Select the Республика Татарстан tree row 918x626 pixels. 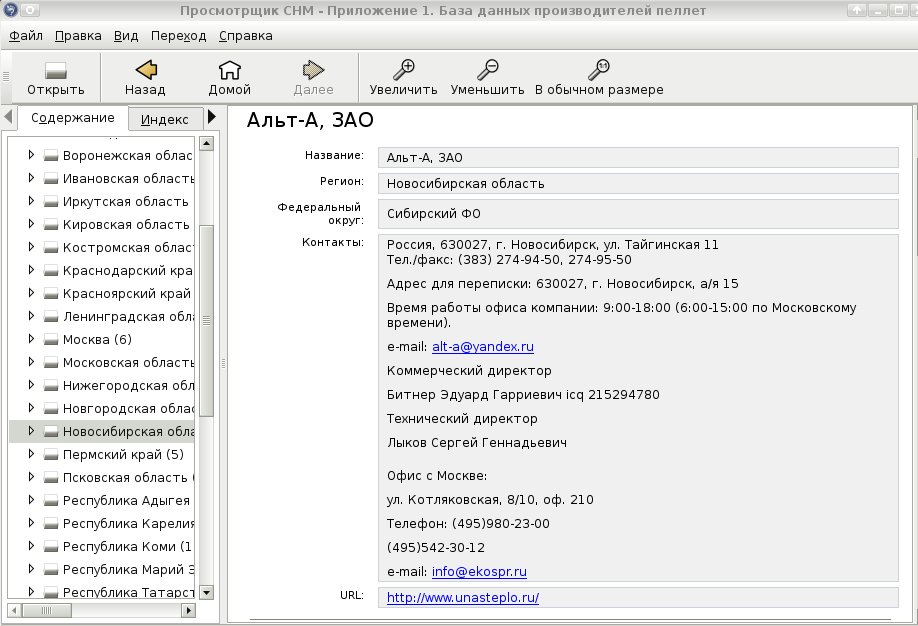click(x=102, y=591)
